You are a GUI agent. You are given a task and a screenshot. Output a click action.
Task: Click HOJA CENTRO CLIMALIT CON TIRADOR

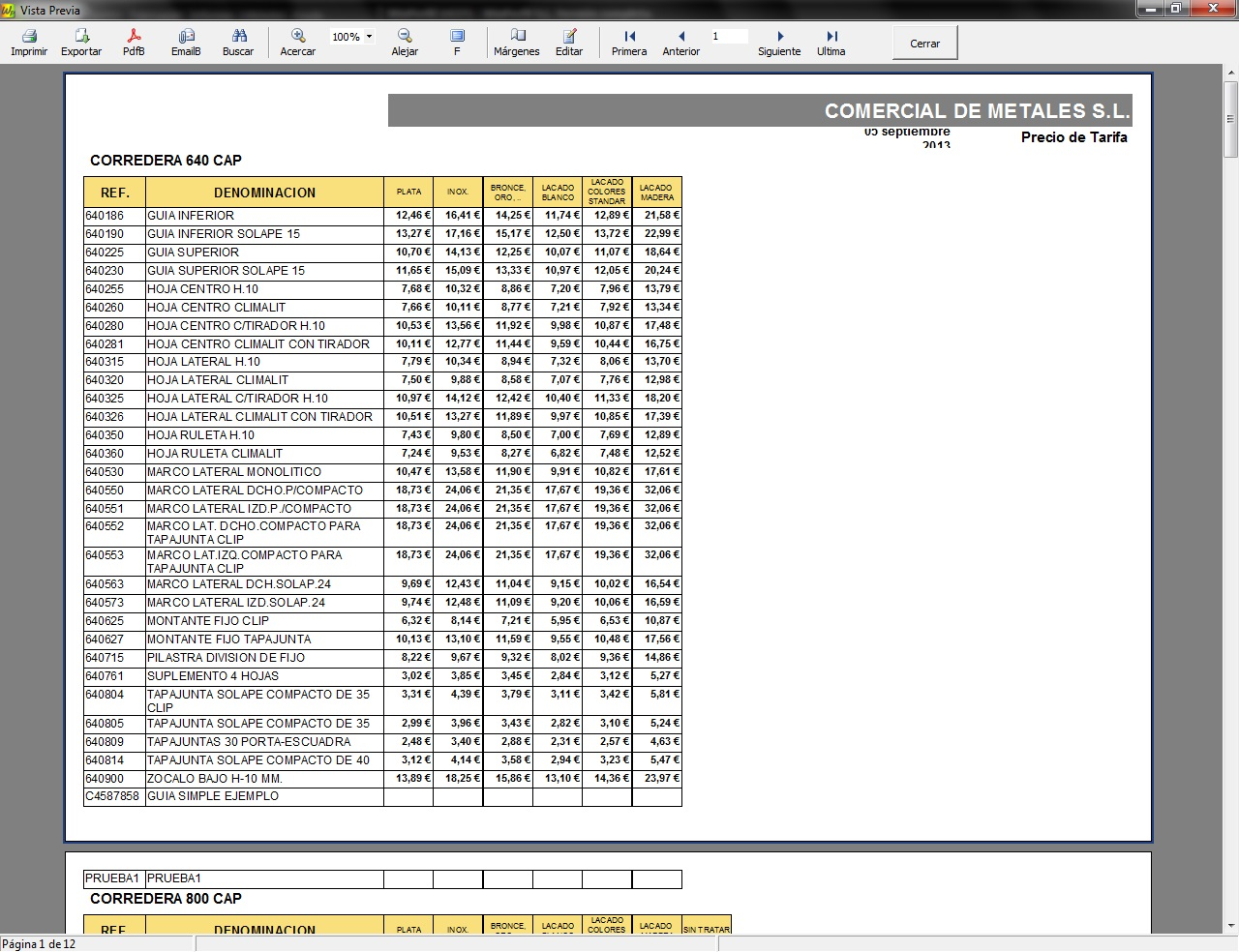pos(258,344)
